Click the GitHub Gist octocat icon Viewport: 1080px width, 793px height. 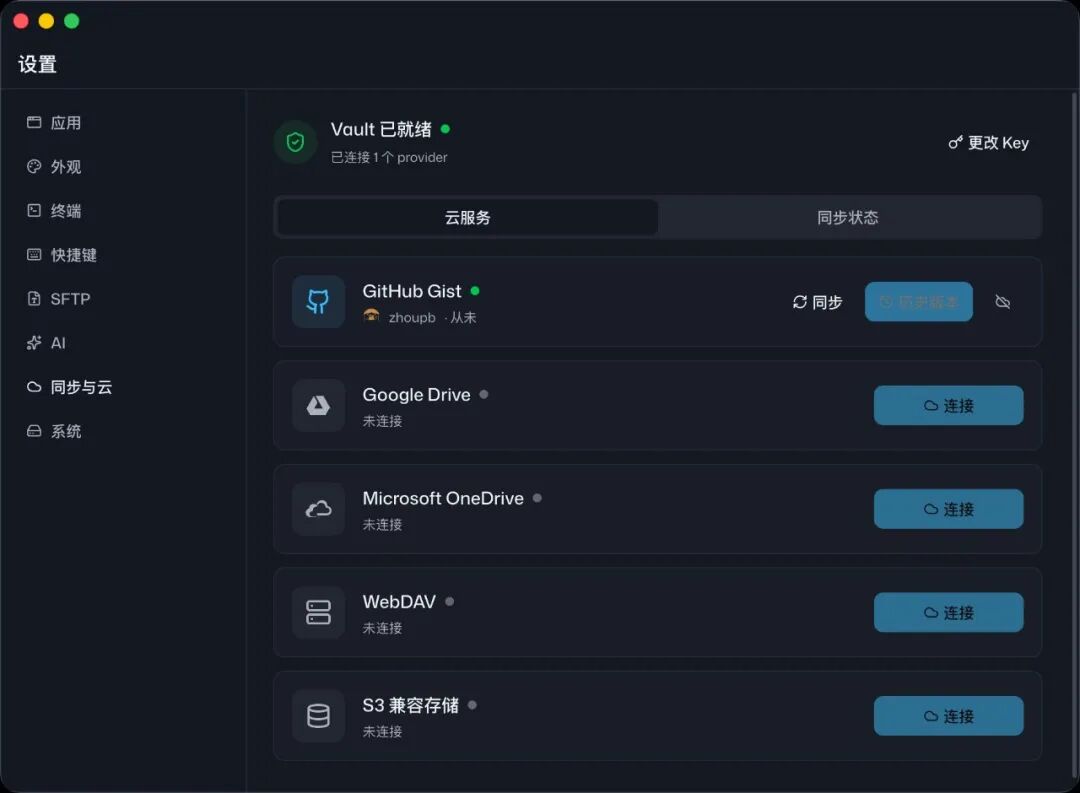(x=318, y=302)
